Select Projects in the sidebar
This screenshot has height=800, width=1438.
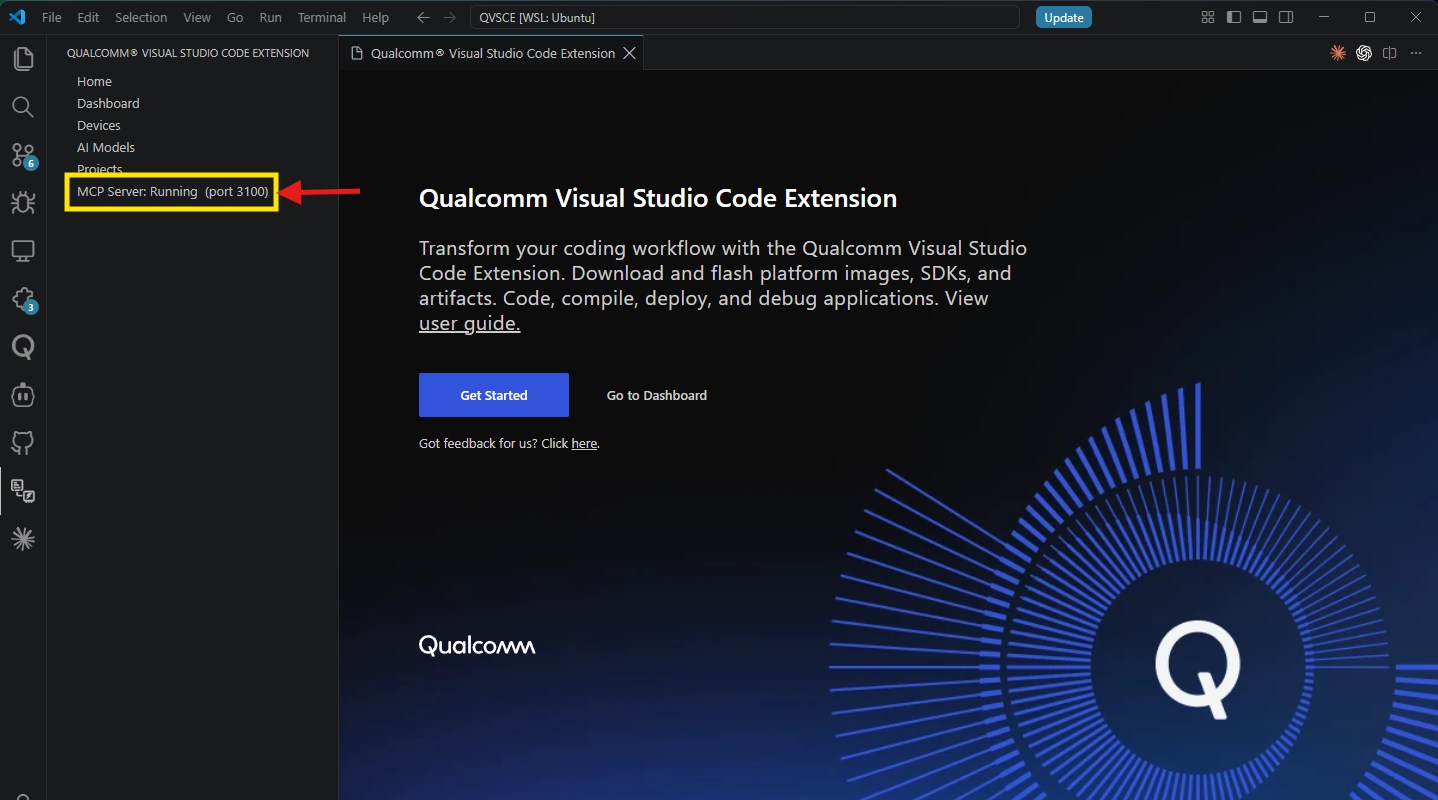pyautogui.click(x=100, y=169)
